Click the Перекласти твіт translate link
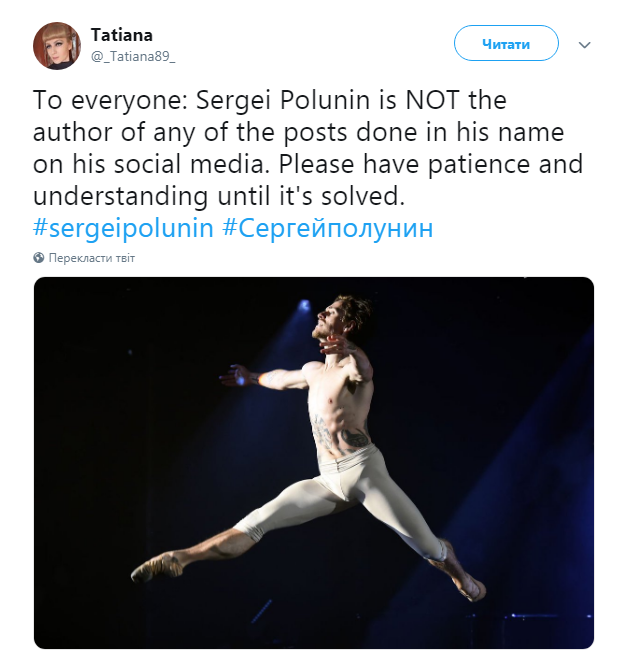Viewport: 628px width, 656px height. [91, 257]
